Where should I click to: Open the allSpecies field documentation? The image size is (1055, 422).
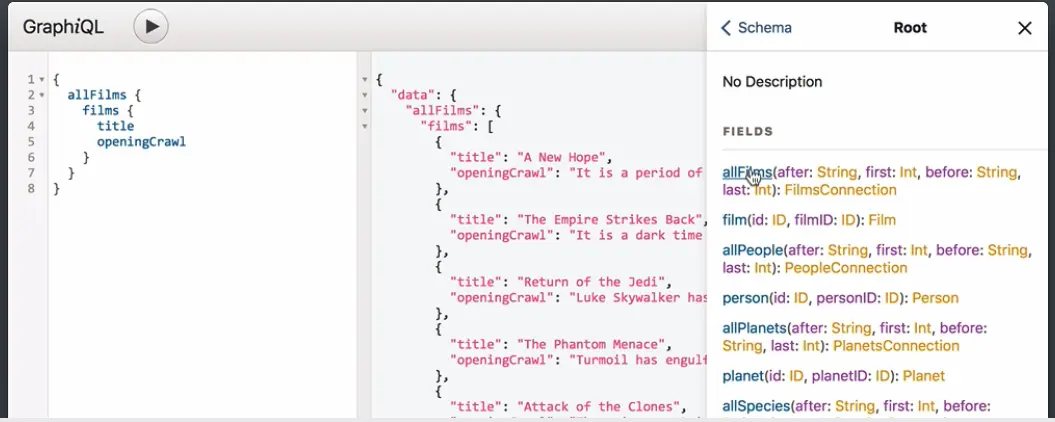click(756, 407)
